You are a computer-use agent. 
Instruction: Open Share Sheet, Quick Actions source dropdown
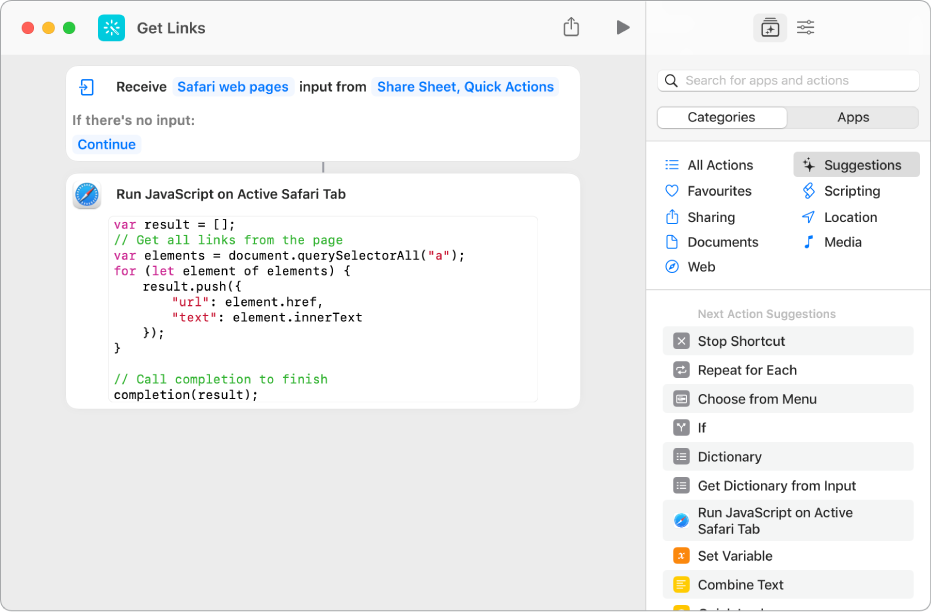pyautogui.click(x=465, y=87)
